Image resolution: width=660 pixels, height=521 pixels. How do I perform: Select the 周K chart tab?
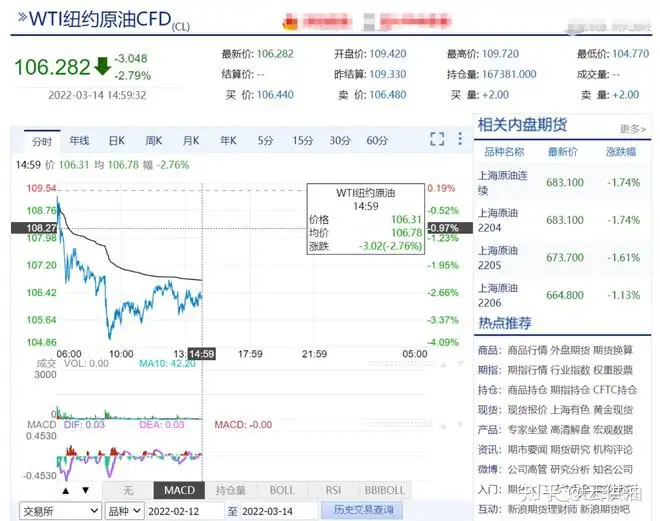tap(154, 141)
